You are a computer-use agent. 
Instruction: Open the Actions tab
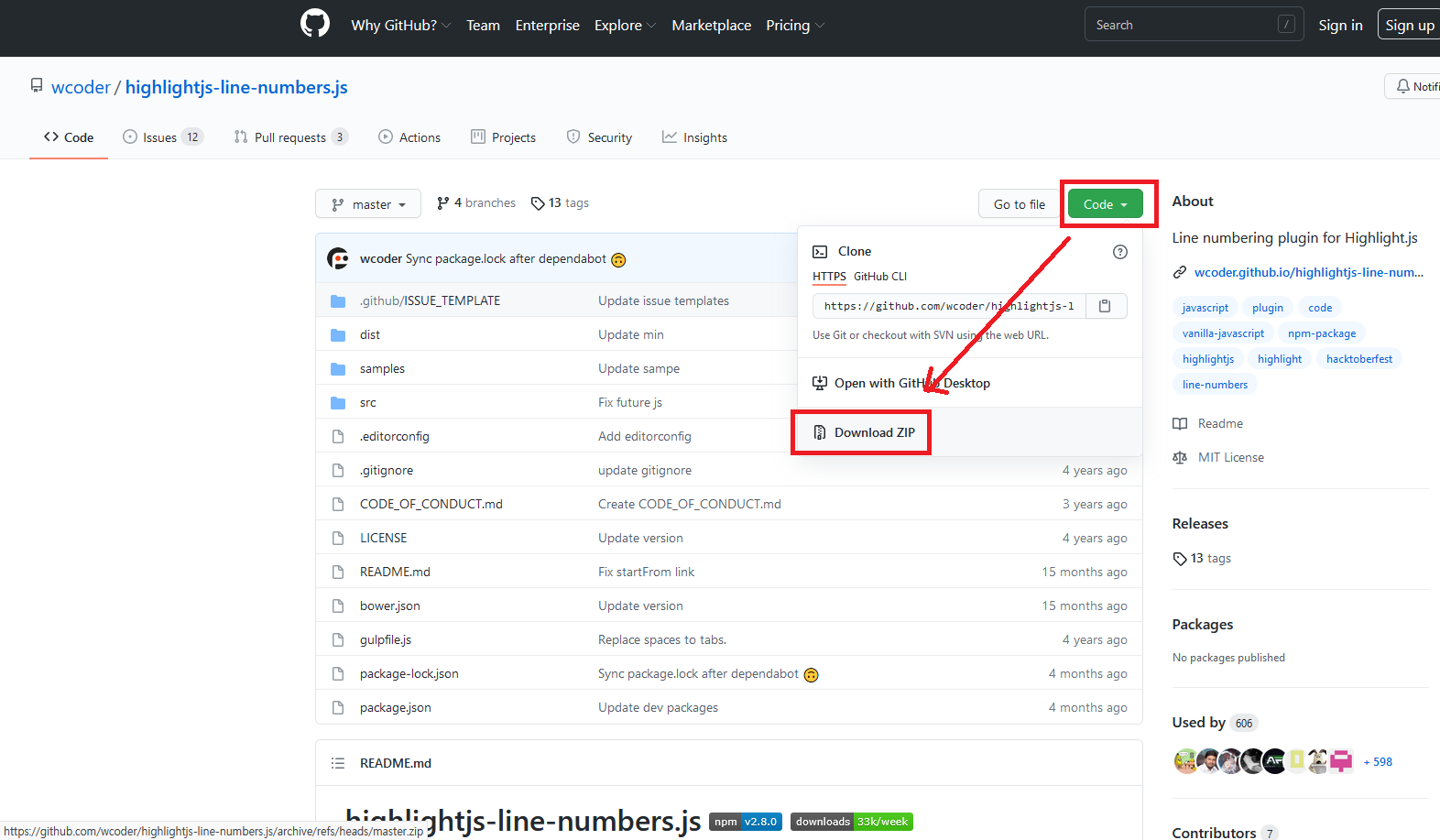(409, 137)
